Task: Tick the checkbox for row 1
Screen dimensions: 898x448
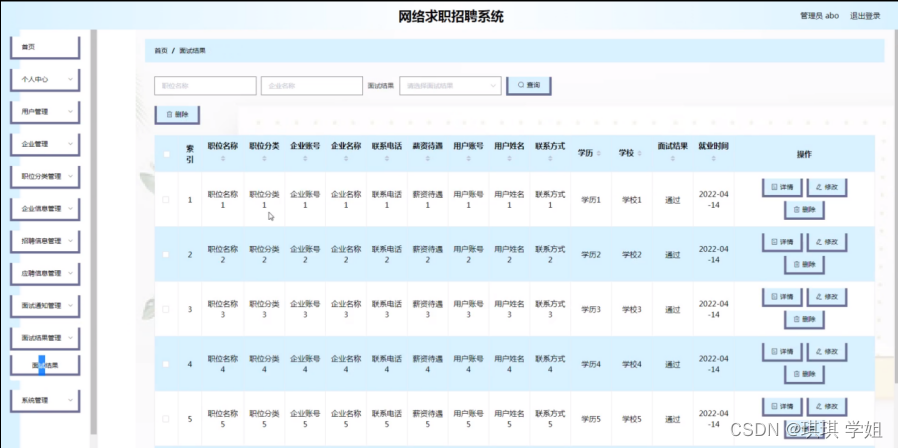Action: point(166,199)
